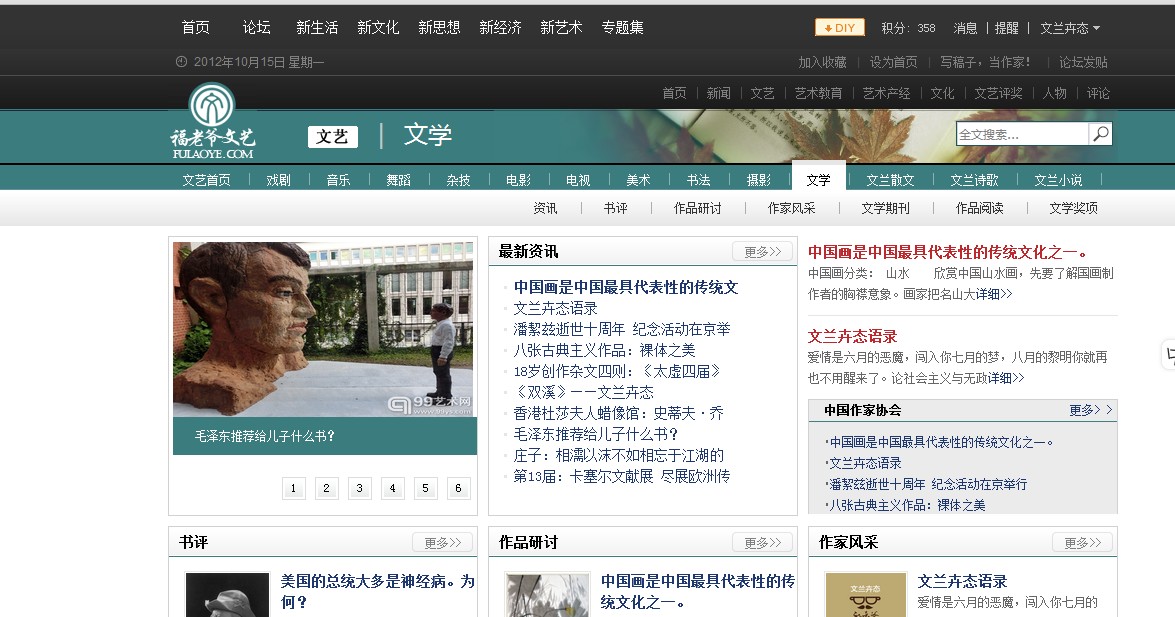
Task: Open the 专题集 menu item
Action: point(622,28)
